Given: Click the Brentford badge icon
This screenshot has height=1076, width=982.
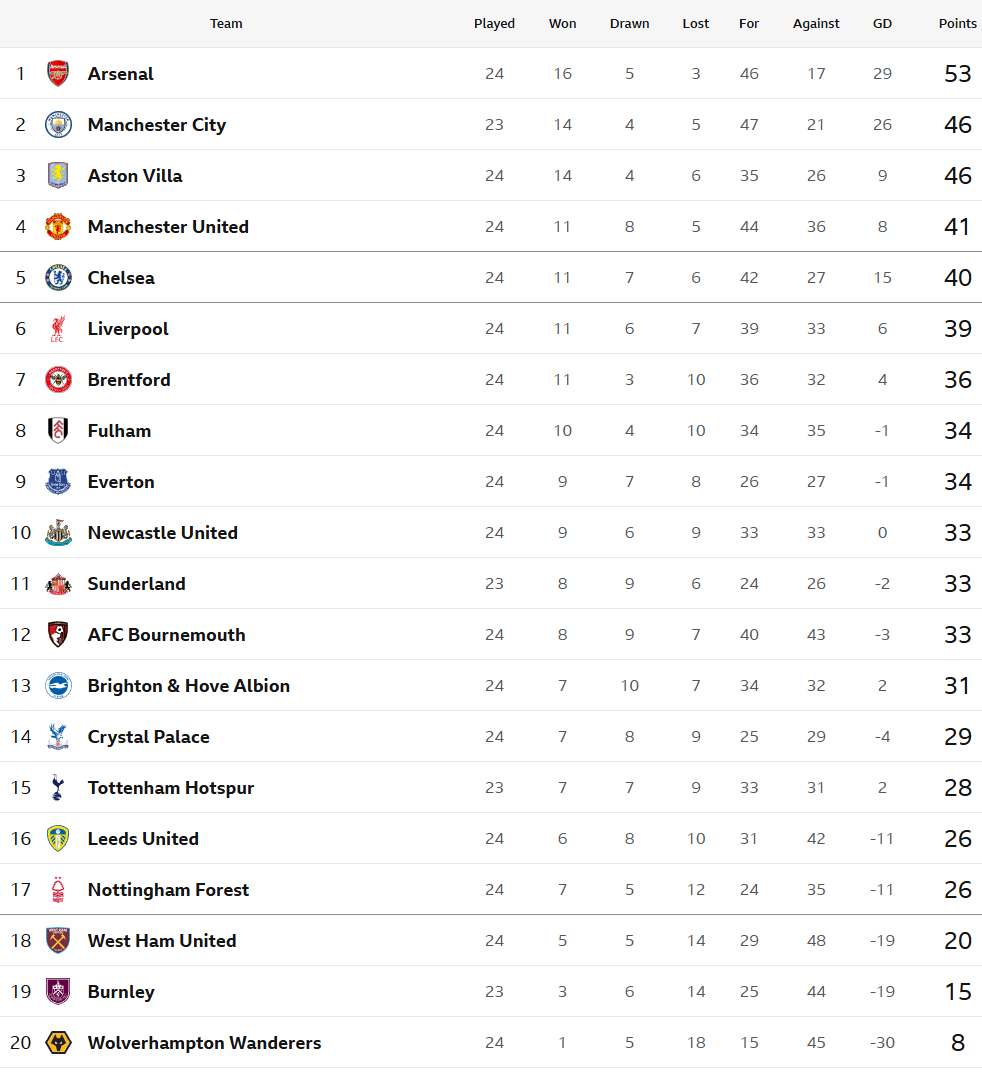Looking at the screenshot, I should point(58,380).
